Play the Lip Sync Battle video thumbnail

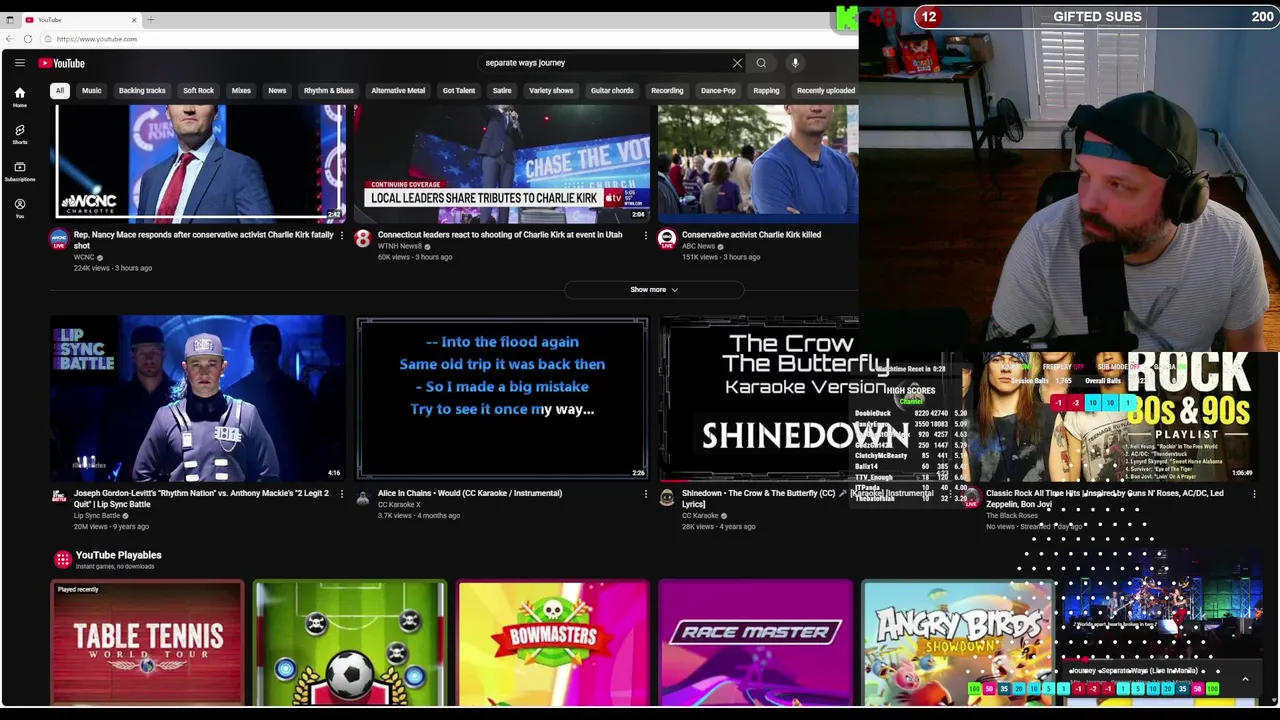click(198, 399)
